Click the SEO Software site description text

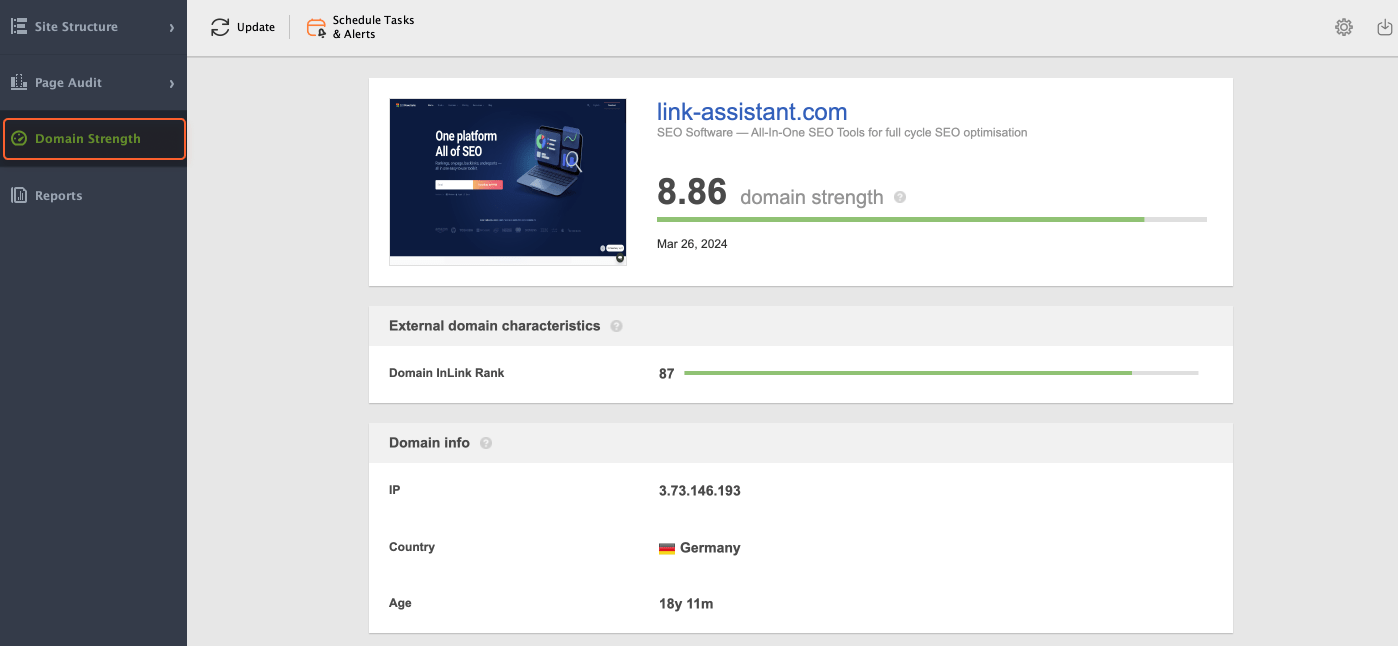(x=842, y=132)
